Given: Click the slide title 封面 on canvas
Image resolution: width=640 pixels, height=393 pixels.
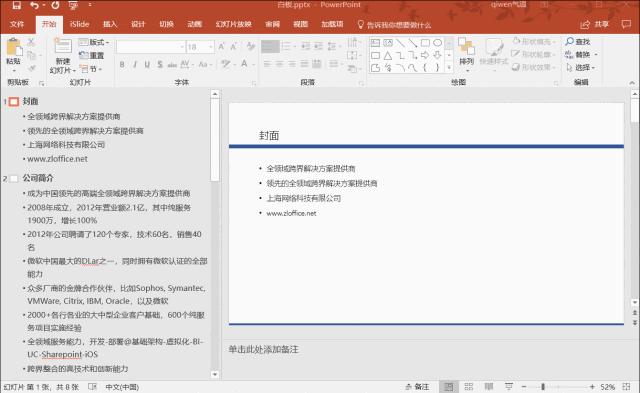Looking at the screenshot, I should pyautogui.click(x=269, y=135).
